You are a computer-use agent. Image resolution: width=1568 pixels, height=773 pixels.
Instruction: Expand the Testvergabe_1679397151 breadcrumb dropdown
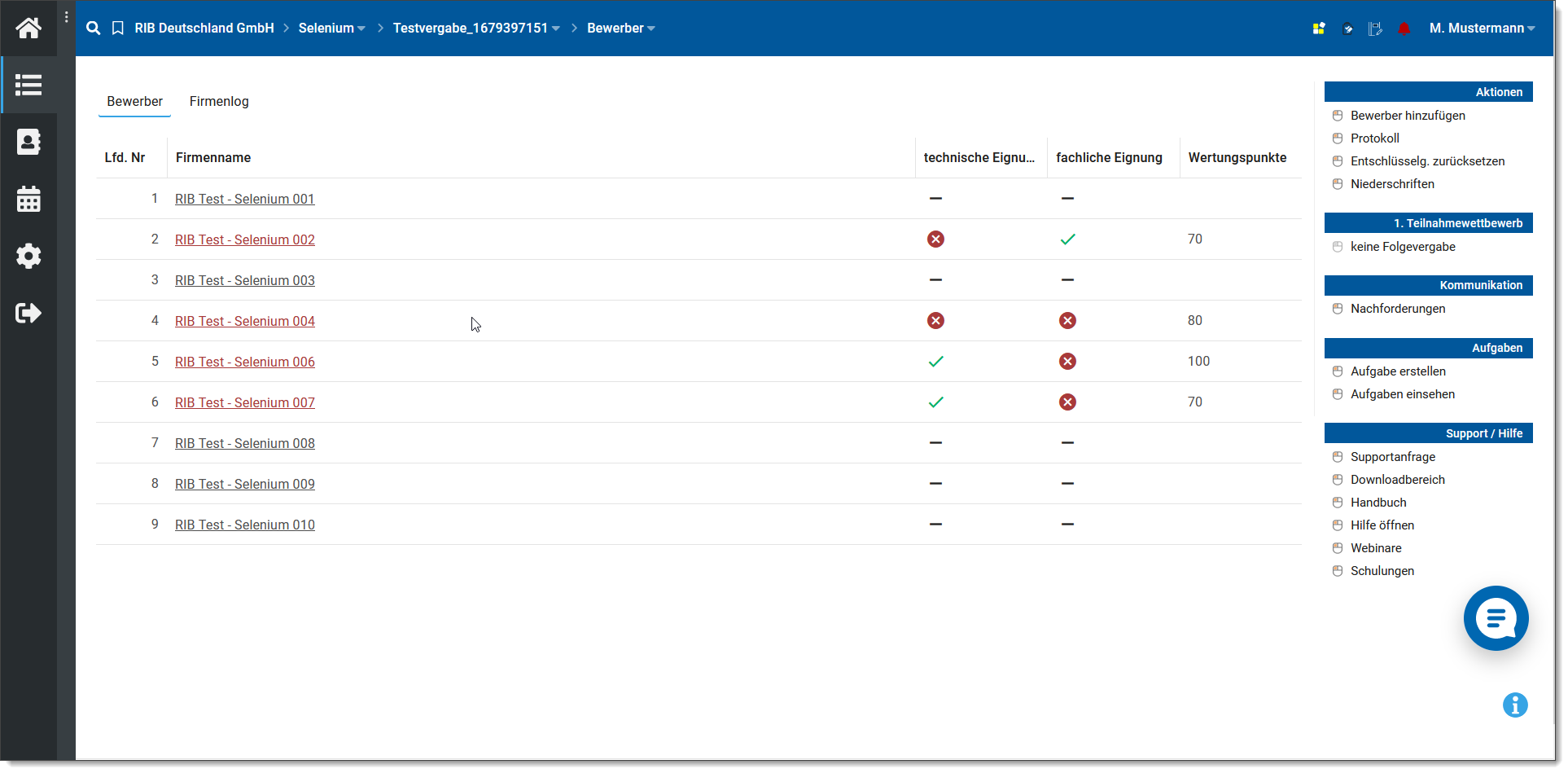coord(476,29)
